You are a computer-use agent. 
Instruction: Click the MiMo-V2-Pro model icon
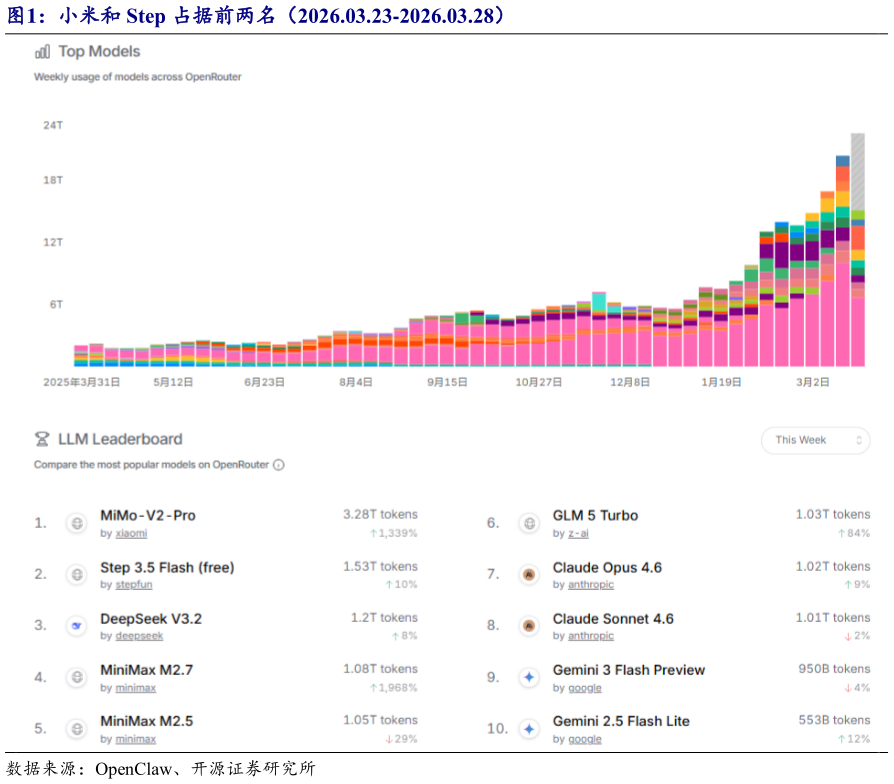pos(76,523)
